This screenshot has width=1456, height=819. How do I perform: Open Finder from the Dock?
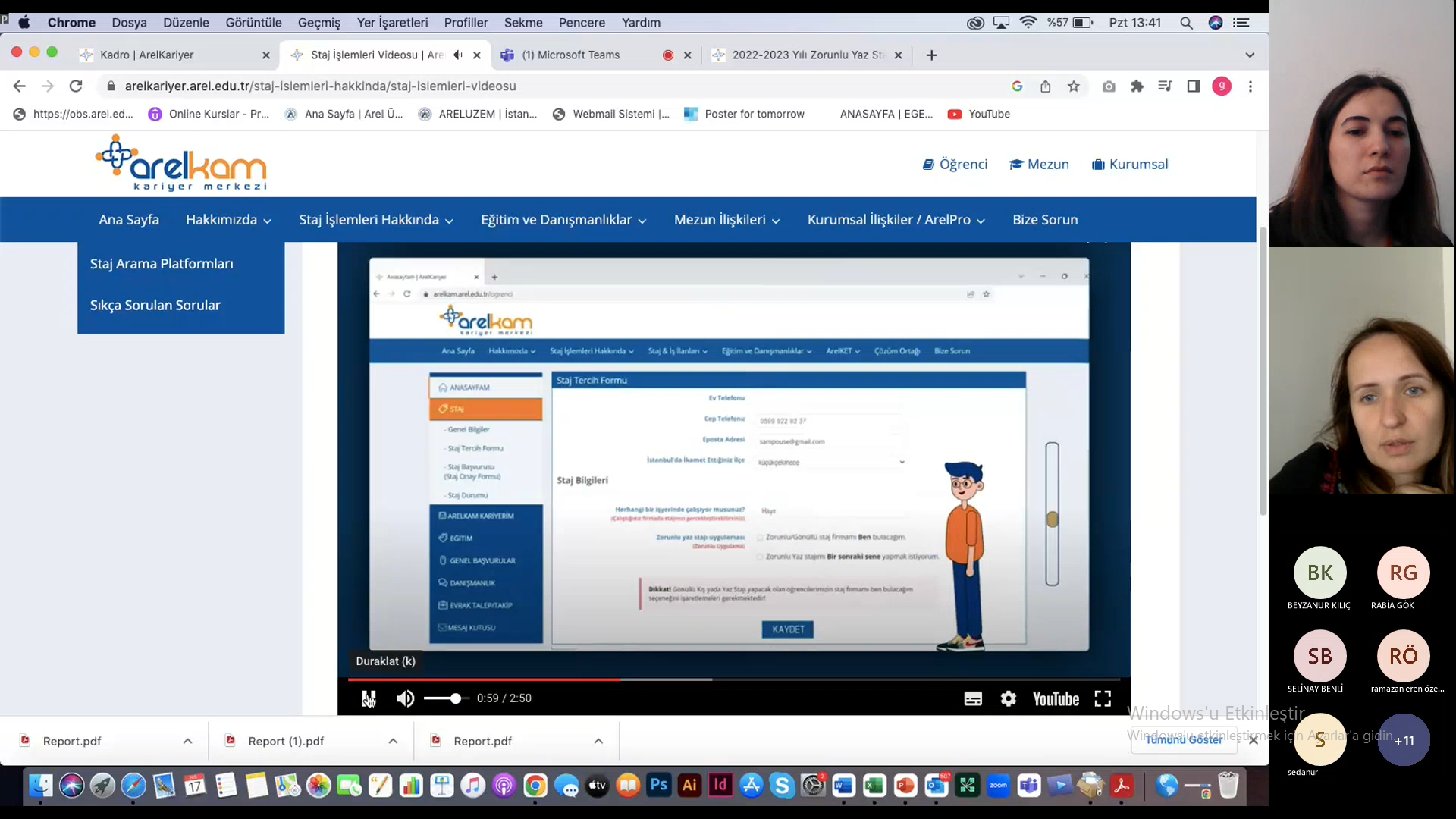[41, 786]
